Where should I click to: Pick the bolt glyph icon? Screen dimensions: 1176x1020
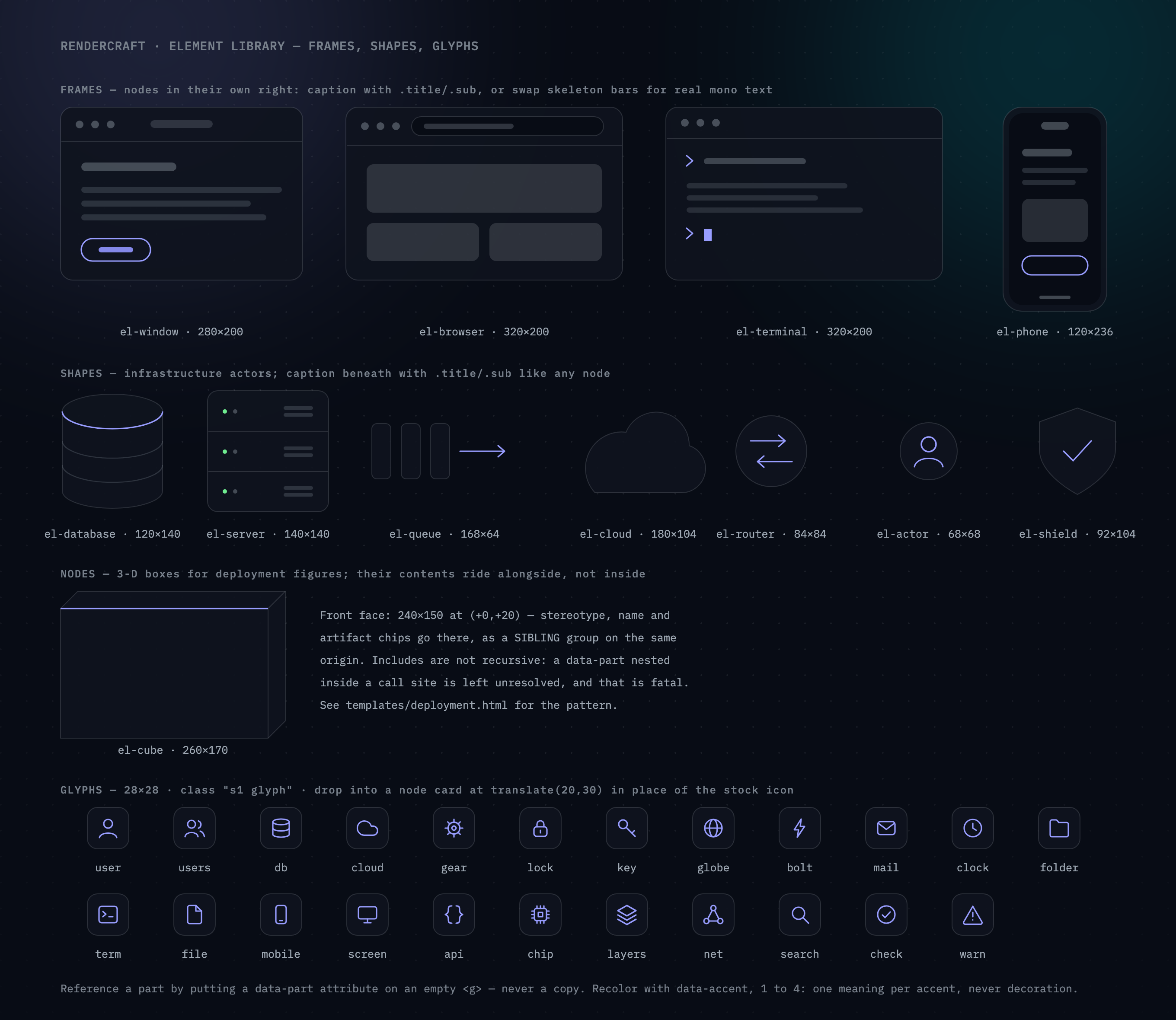(799, 828)
